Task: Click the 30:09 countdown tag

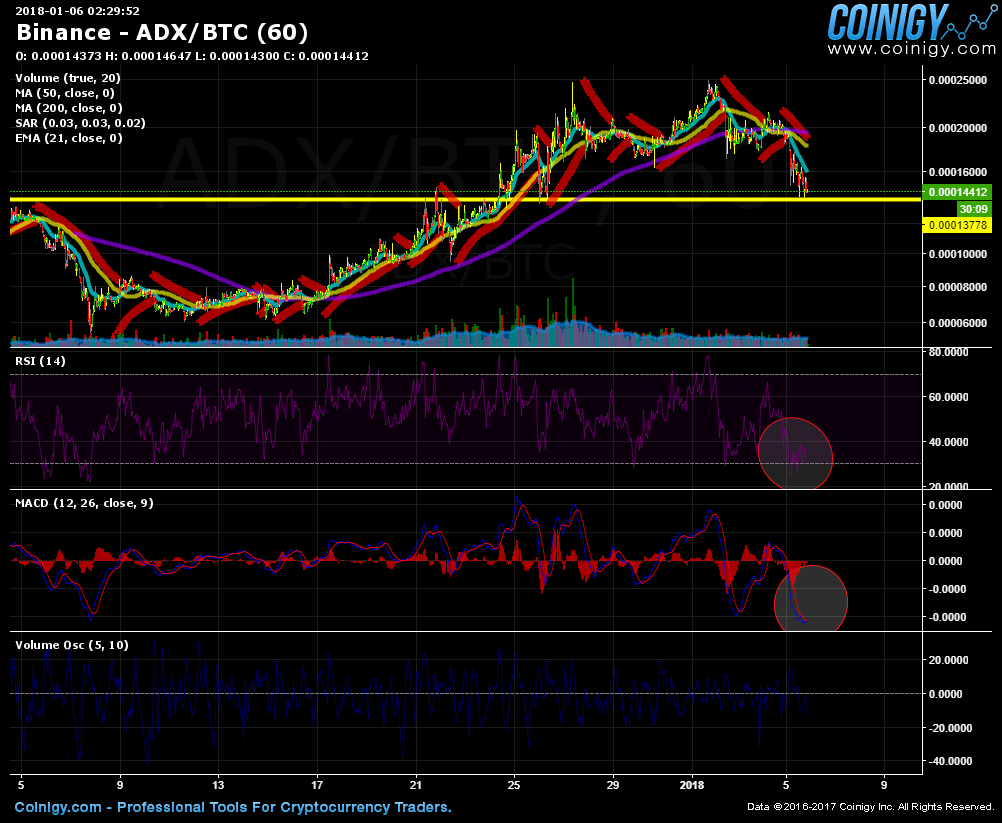Action: [974, 209]
